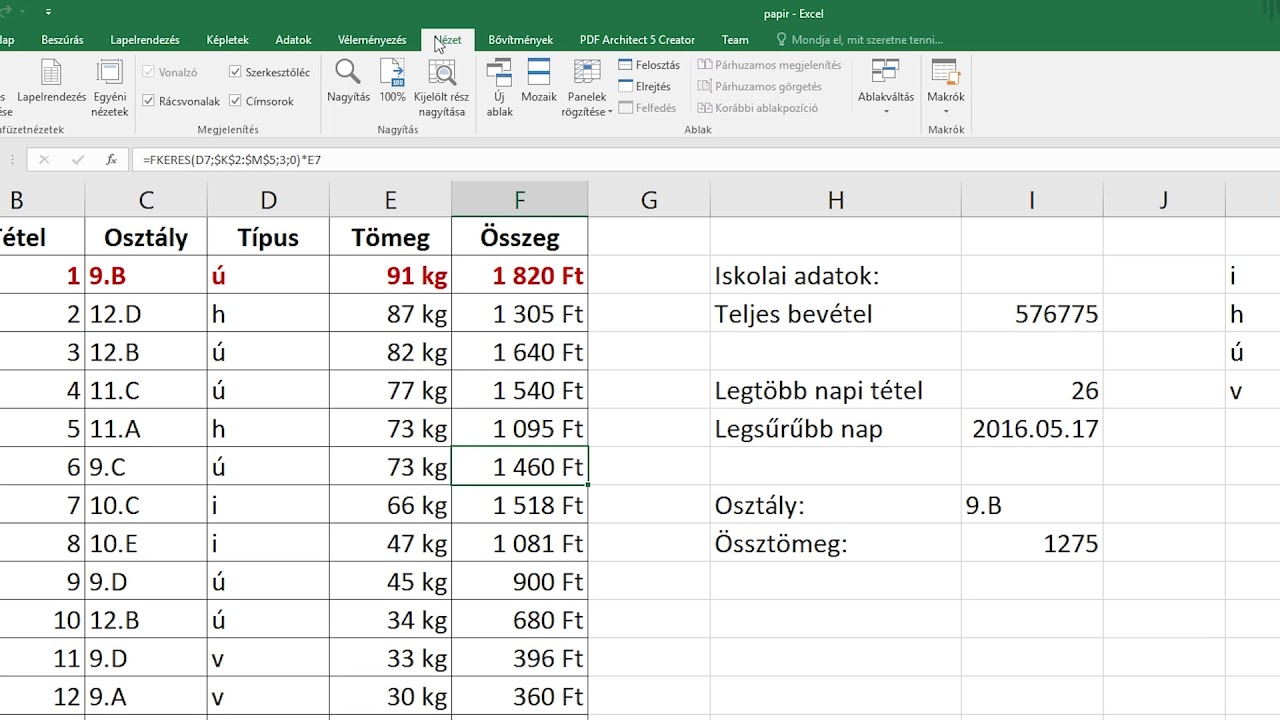The image size is (1280, 720).
Task: Open the Bővítmények ribbon tab
Action: pyautogui.click(x=520, y=40)
